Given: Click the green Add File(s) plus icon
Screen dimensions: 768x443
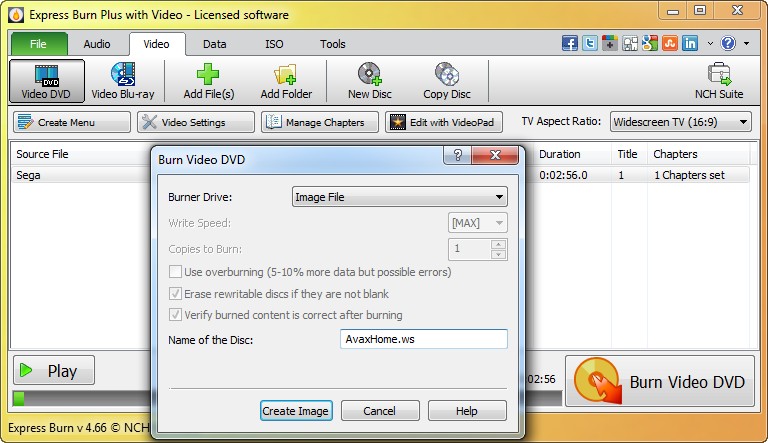Looking at the screenshot, I should pyautogui.click(x=208, y=74).
